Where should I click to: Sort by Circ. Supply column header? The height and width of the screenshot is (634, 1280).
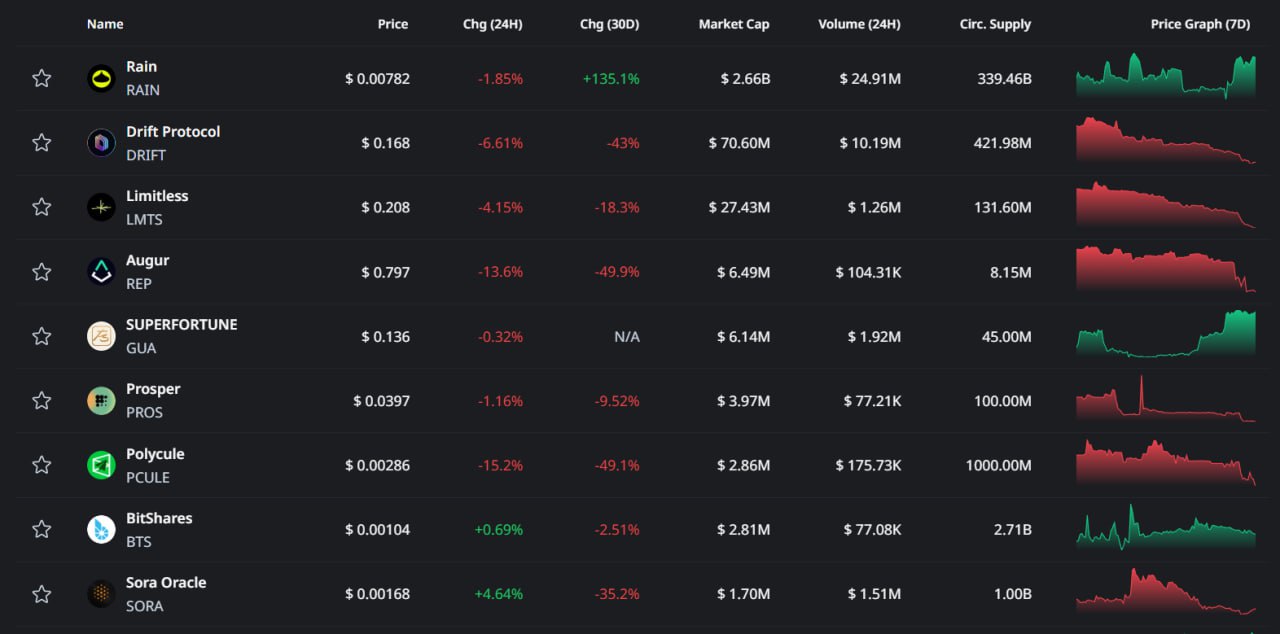click(x=995, y=24)
